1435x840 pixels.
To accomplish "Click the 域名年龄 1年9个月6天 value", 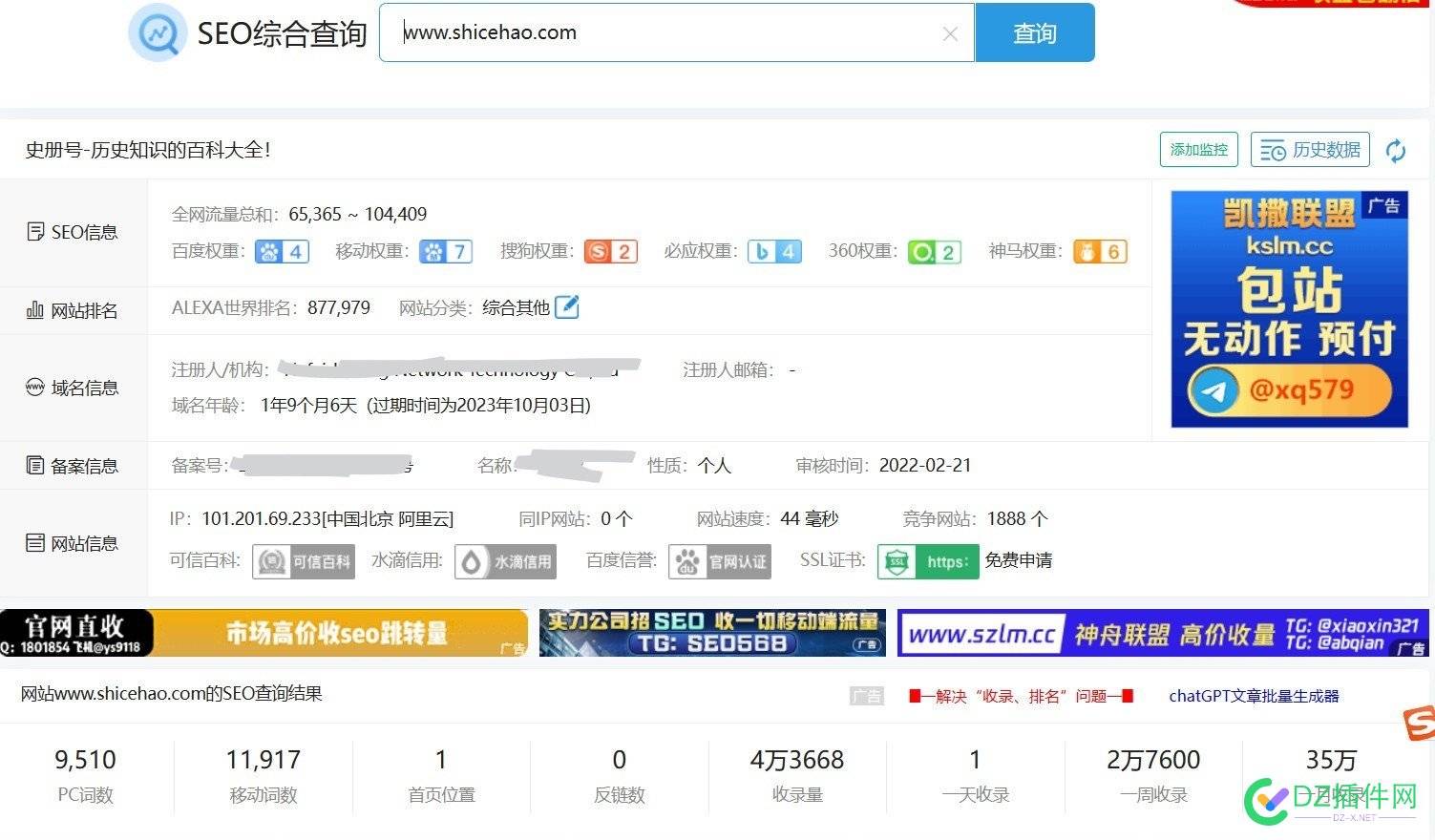I will point(308,406).
